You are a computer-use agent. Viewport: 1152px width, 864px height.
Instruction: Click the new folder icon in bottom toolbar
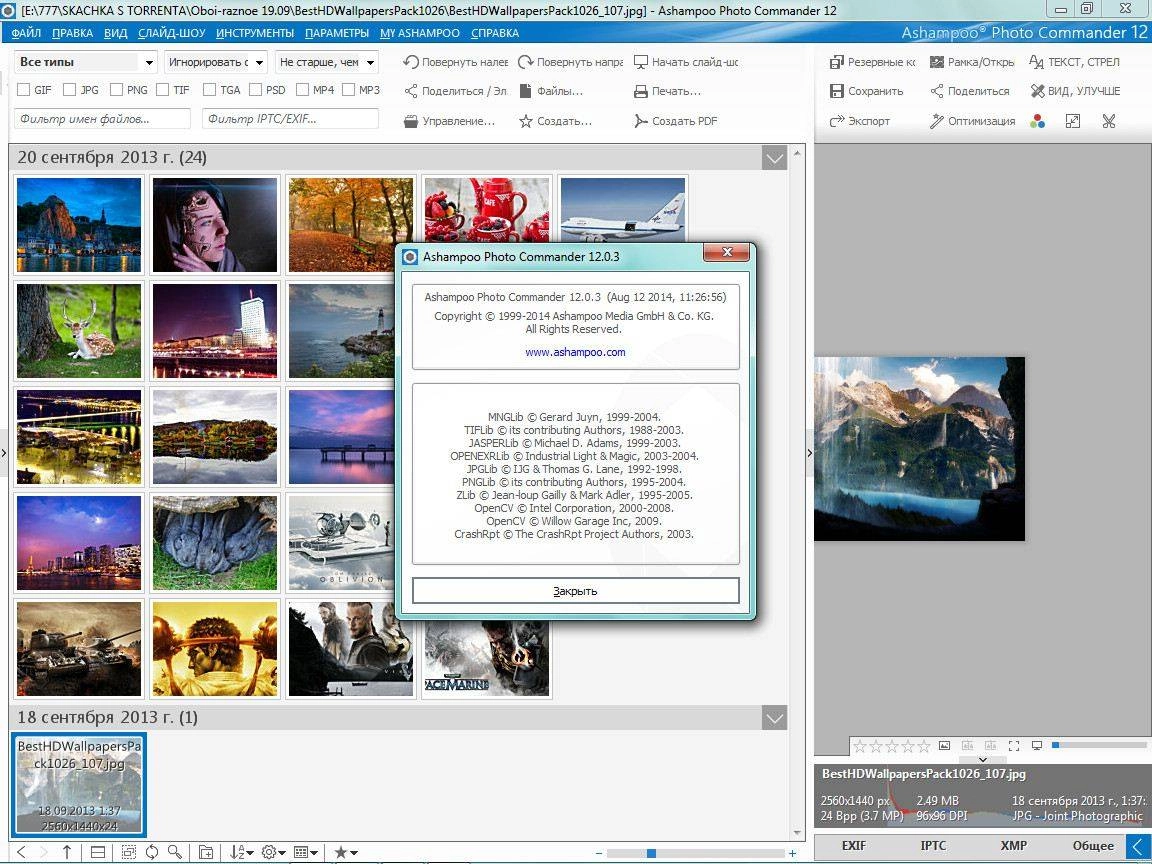[x=206, y=852]
